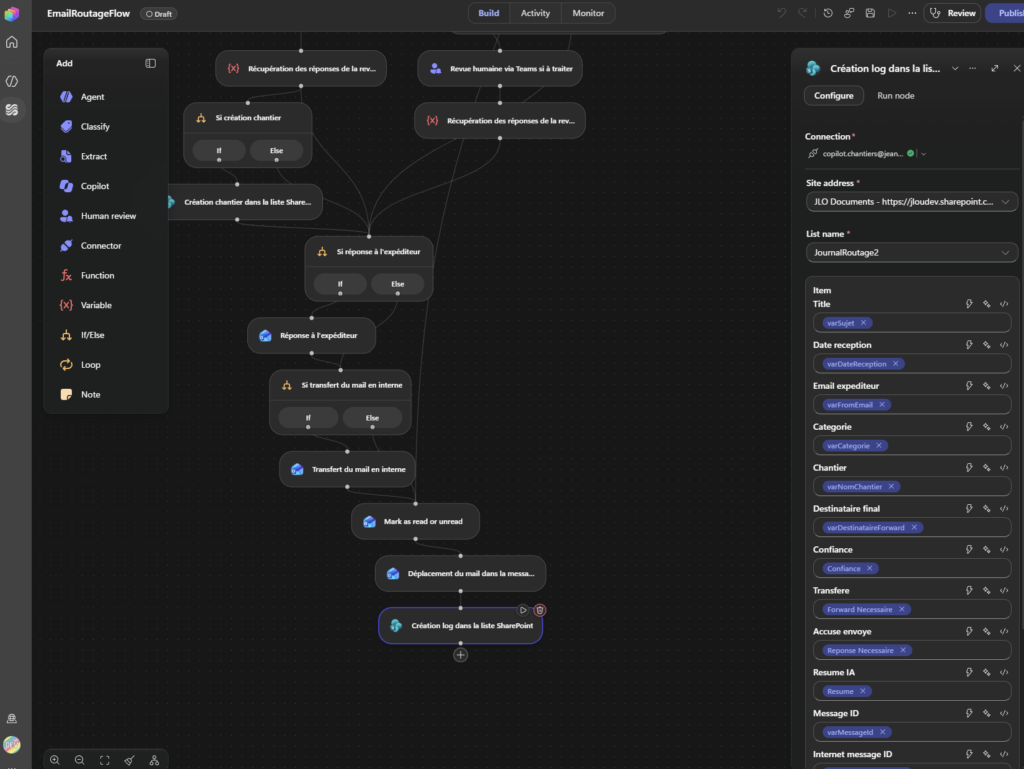Expand the node panel to full size
The image size is (1024, 769).
tap(995, 68)
